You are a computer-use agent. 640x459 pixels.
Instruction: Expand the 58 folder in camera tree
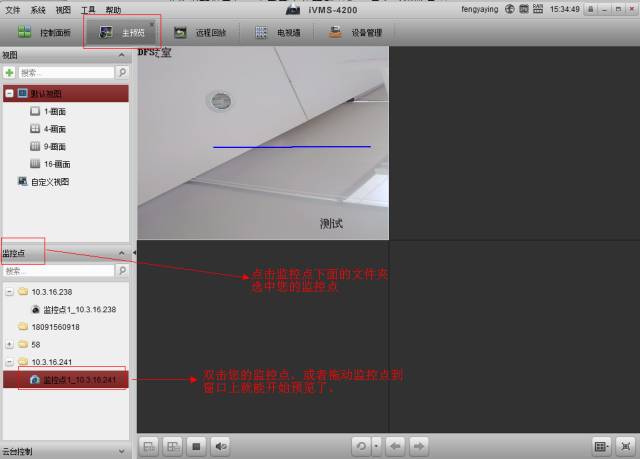tap(9, 344)
